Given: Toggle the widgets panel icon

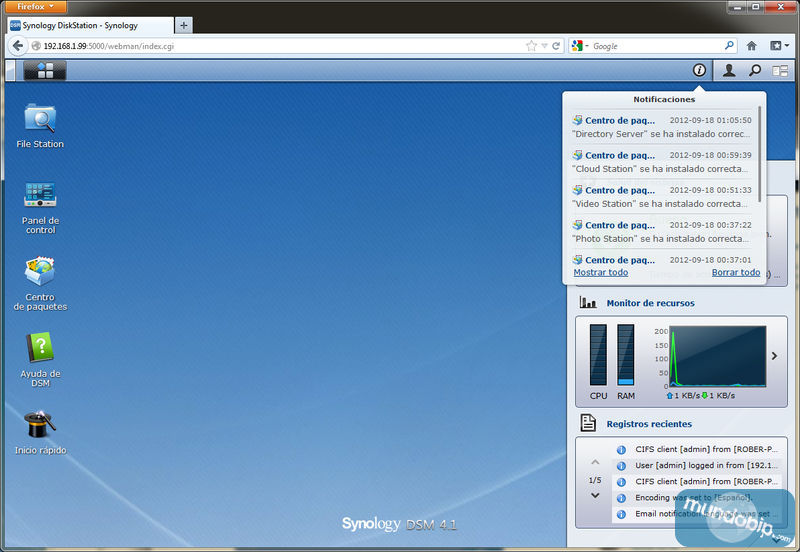Looking at the screenshot, I should [780, 71].
